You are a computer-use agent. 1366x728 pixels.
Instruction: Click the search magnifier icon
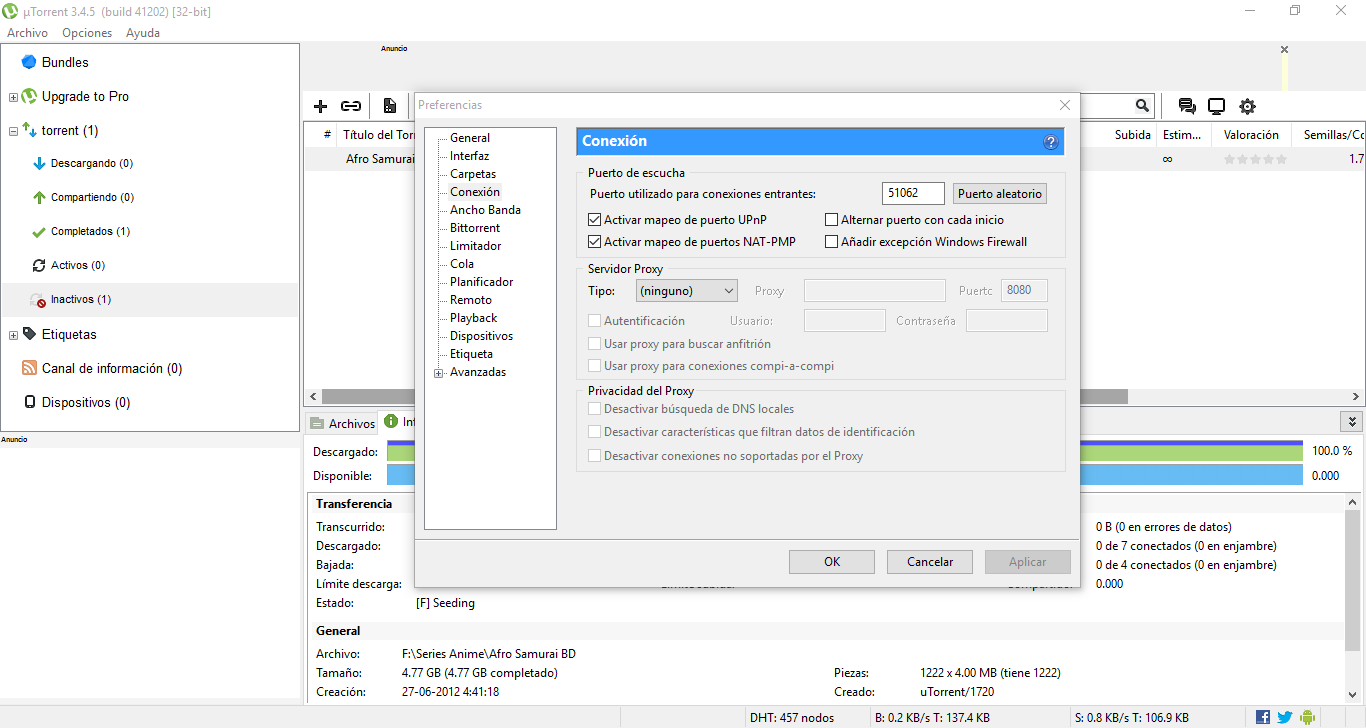(x=1143, y=105)
